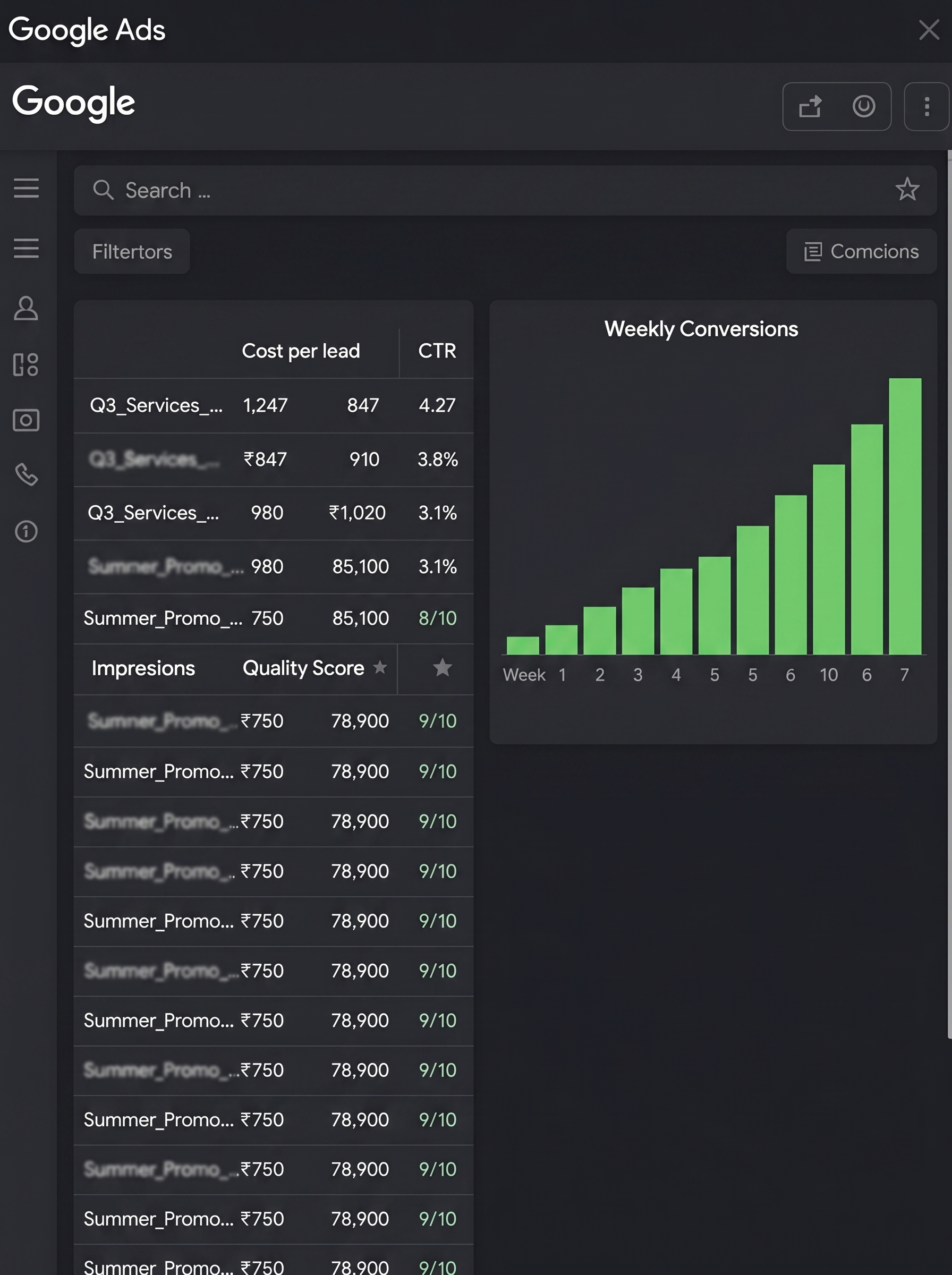This screenshot has height=1275, width=952.
Task: Click the Week 10 axis label
Action: click(x=829, y=675)
